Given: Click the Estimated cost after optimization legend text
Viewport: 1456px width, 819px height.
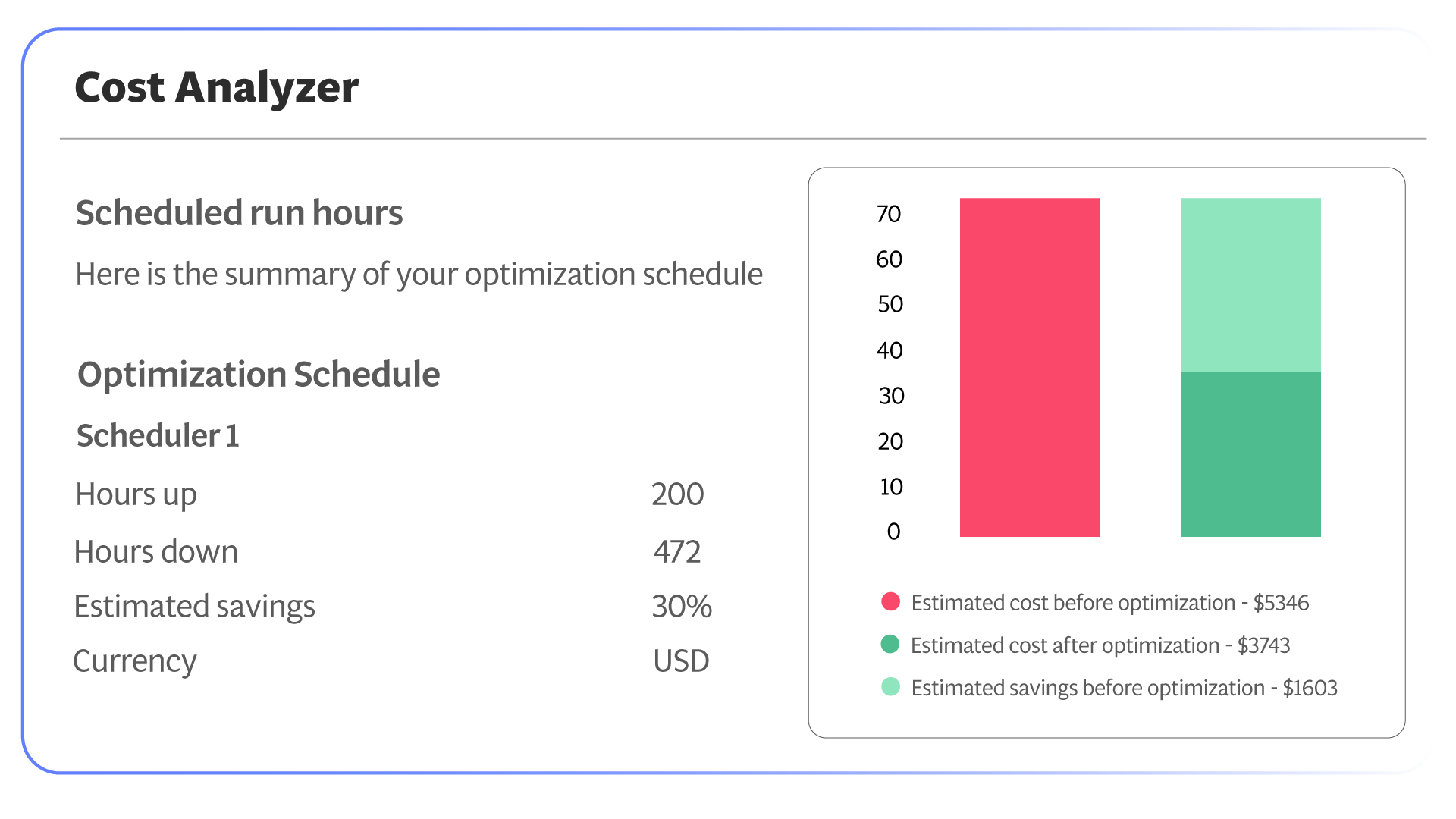Looking at the screenshot, I should click(1100, 645).
